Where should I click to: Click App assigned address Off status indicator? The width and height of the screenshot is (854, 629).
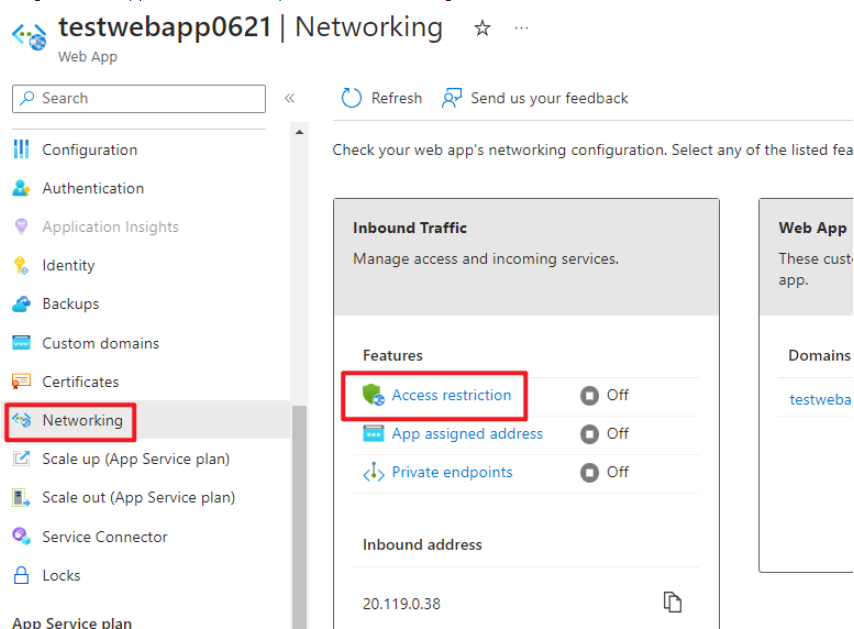[x=604, y=433]
